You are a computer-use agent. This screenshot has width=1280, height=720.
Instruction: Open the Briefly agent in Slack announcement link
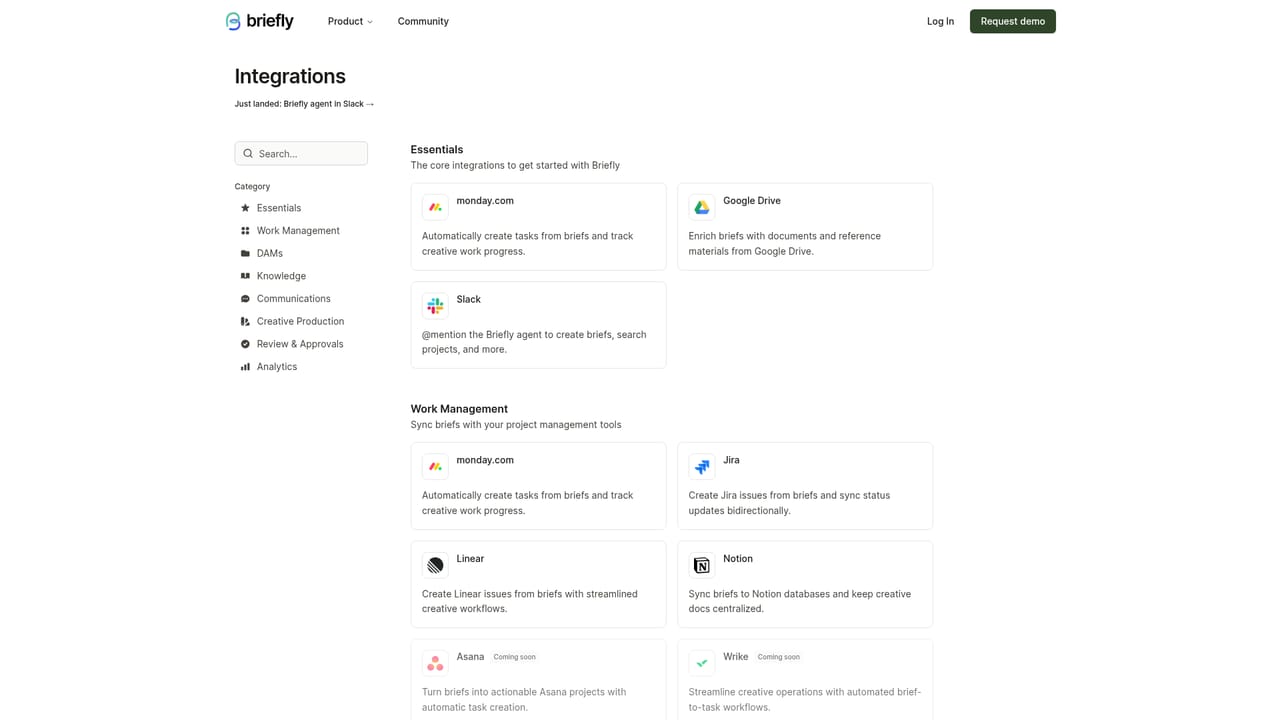point(304,104)
